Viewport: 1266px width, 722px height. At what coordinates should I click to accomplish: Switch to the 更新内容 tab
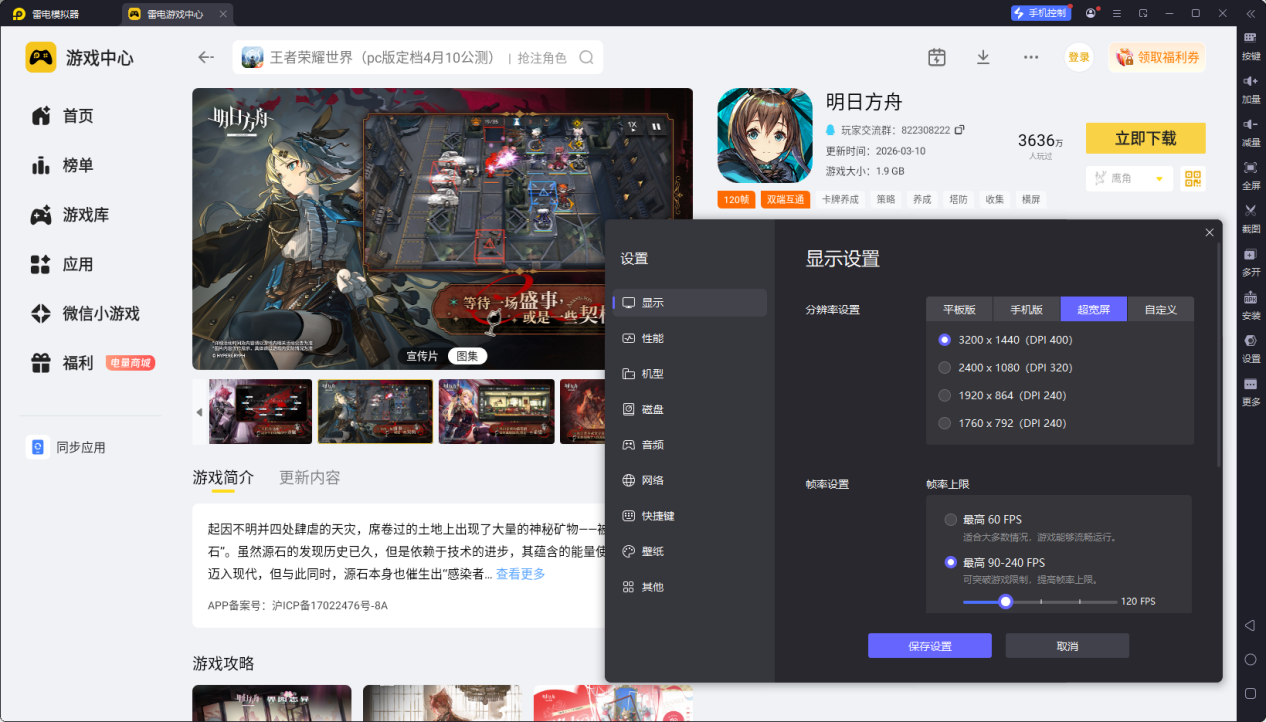pyautogui.click(x=310, y=477)
